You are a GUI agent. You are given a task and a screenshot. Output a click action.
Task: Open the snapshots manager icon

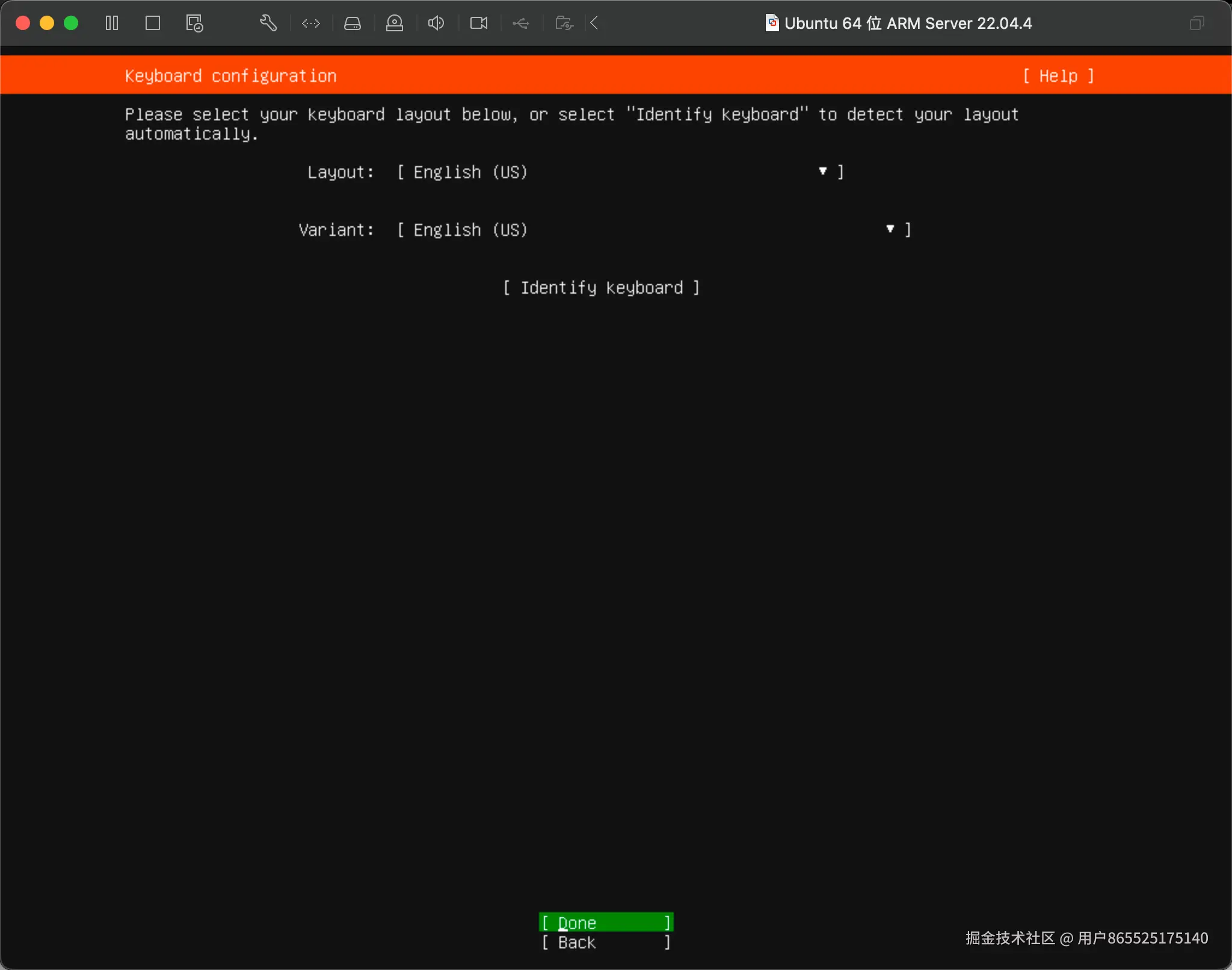tap(194, 23)
